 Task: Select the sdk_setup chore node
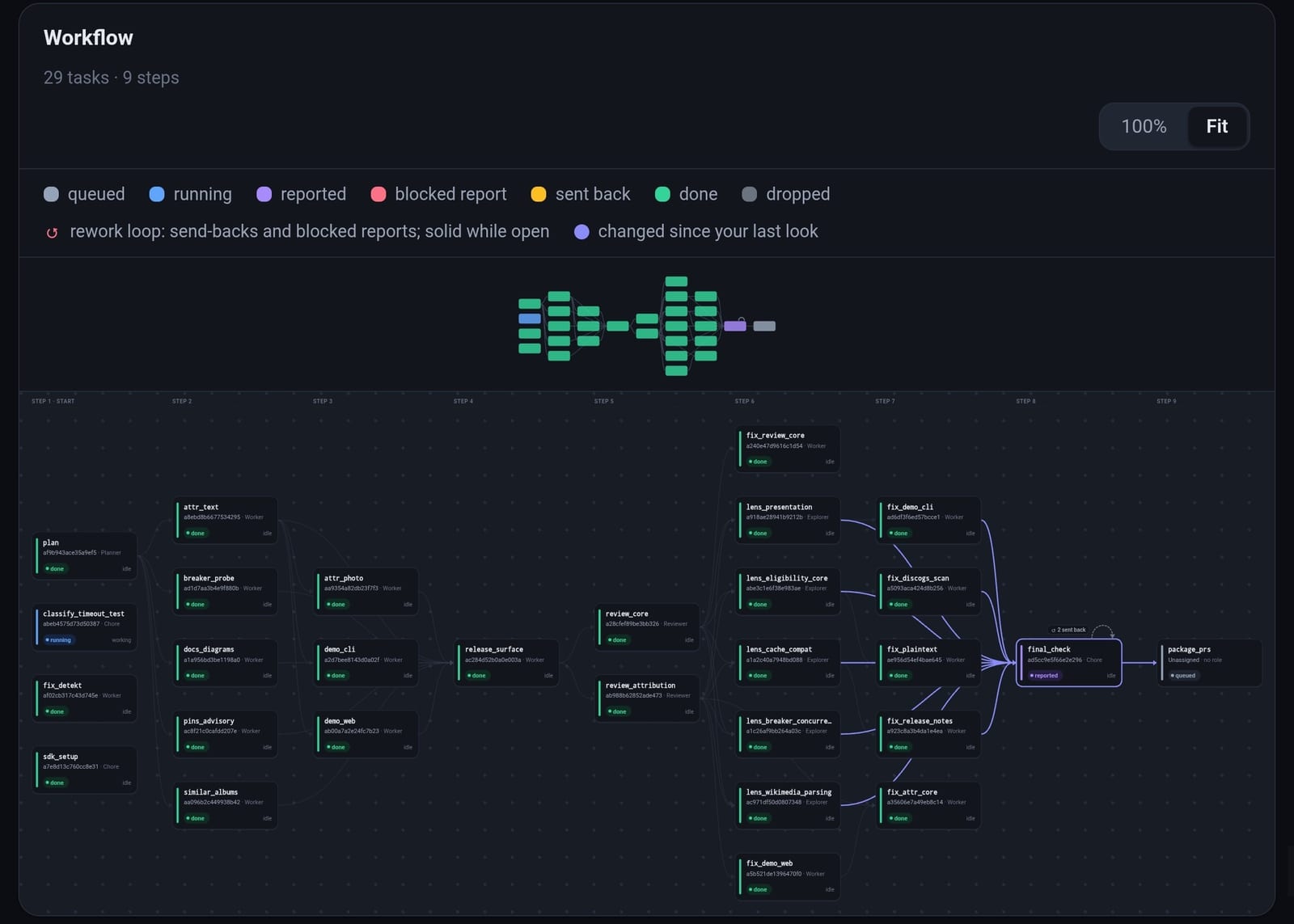click(85, 770)
